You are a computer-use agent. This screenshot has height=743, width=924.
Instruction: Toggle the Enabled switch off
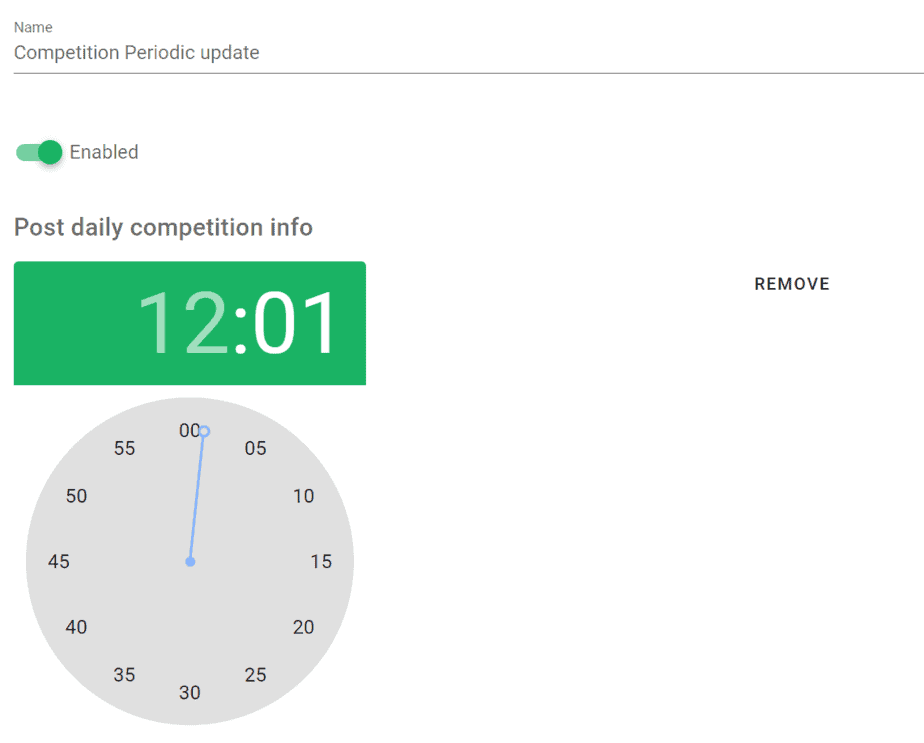point(39,153)
